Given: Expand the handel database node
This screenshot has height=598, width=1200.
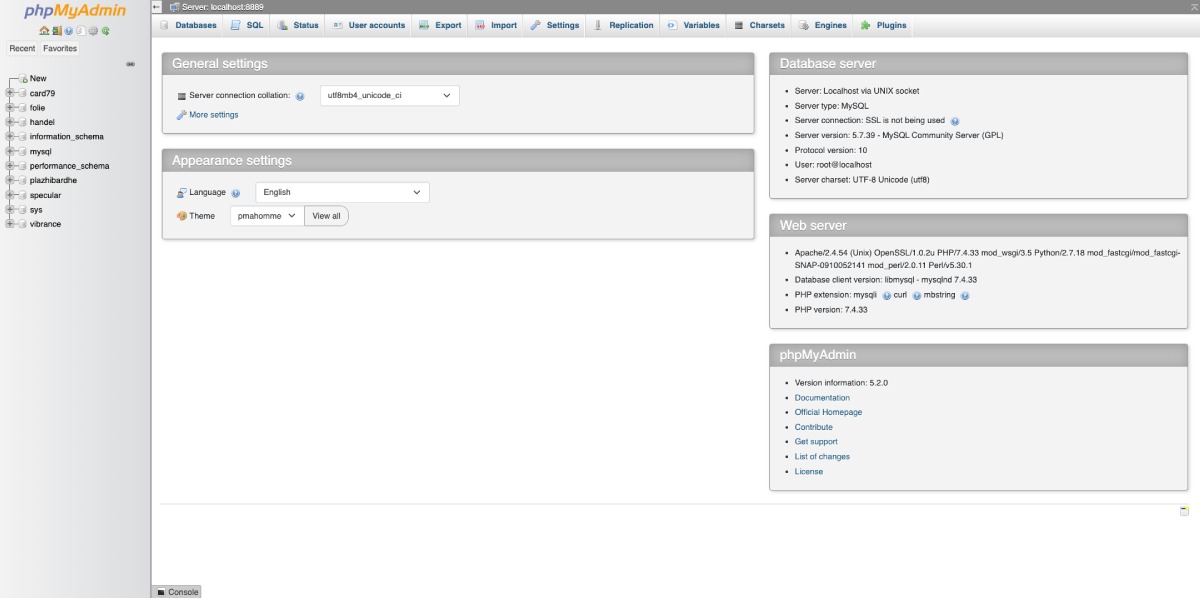Looking at the screenshot, I should (9, 122).
